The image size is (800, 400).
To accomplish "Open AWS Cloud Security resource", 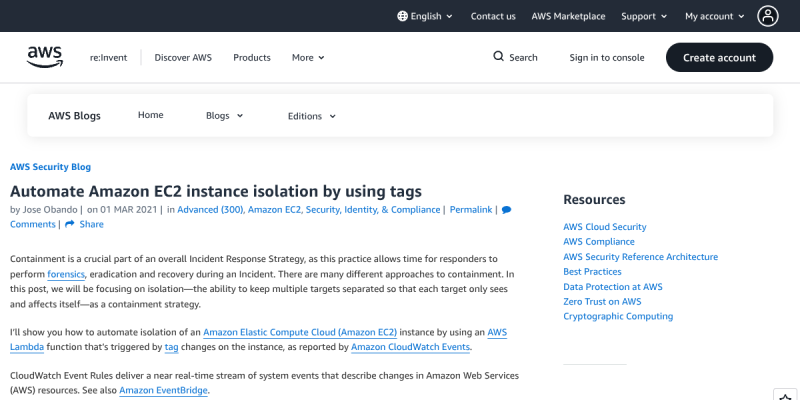I will point(605,227).
